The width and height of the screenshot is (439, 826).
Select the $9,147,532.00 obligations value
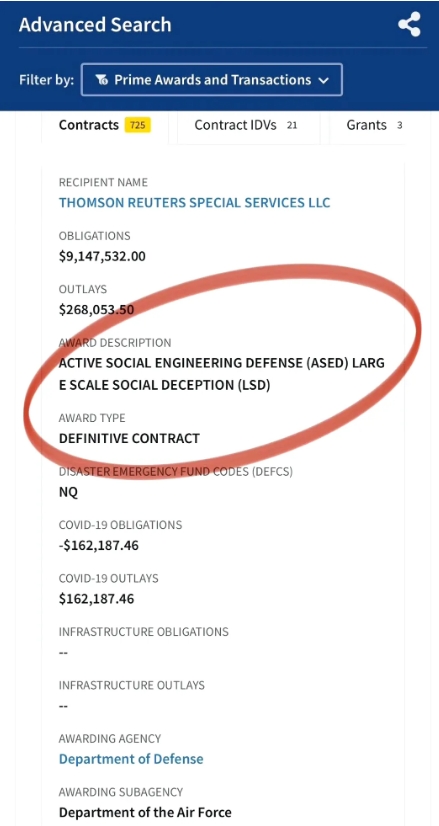[x=102, y=257]
